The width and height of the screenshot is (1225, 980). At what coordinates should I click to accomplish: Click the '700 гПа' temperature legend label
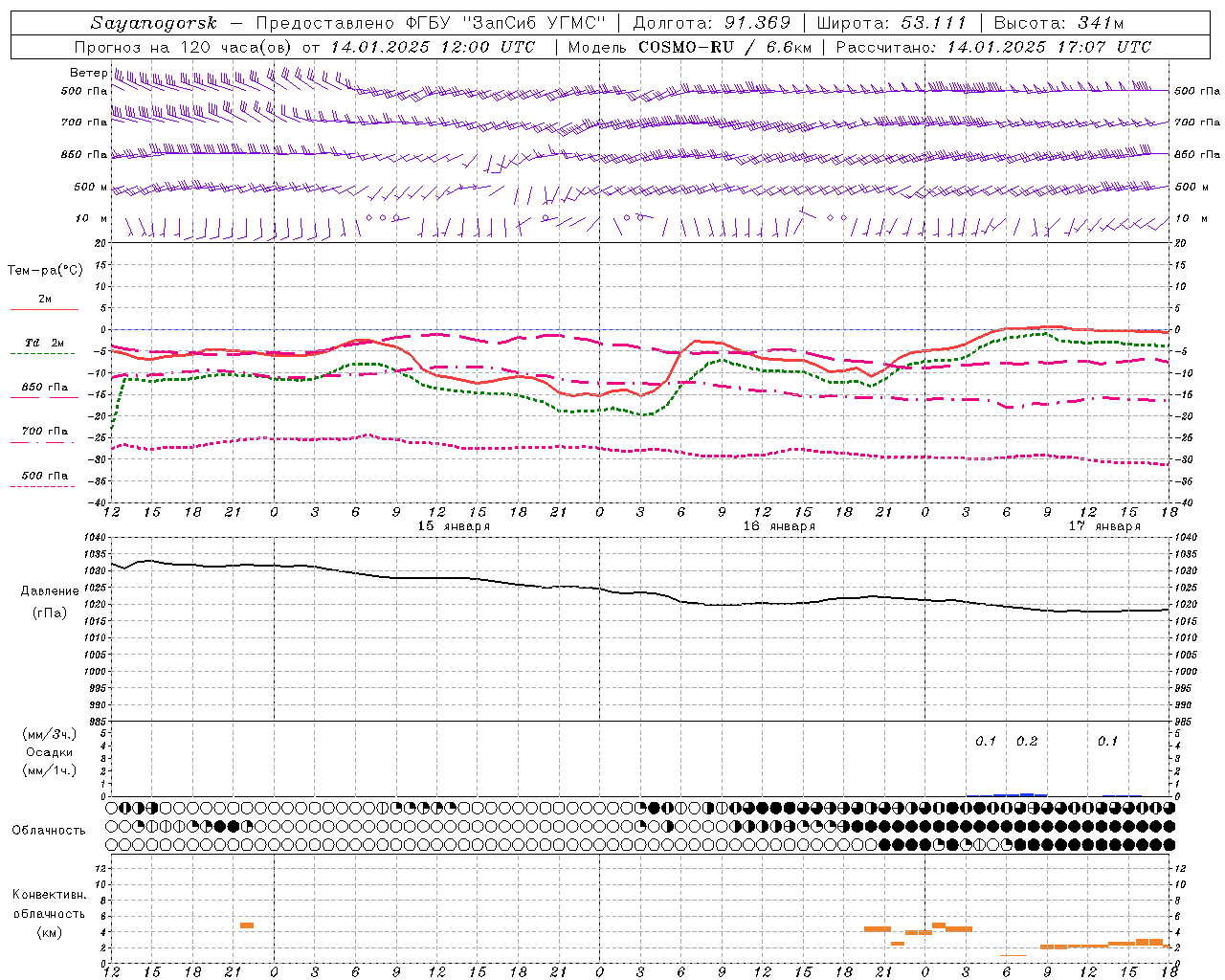pos(45,431)
